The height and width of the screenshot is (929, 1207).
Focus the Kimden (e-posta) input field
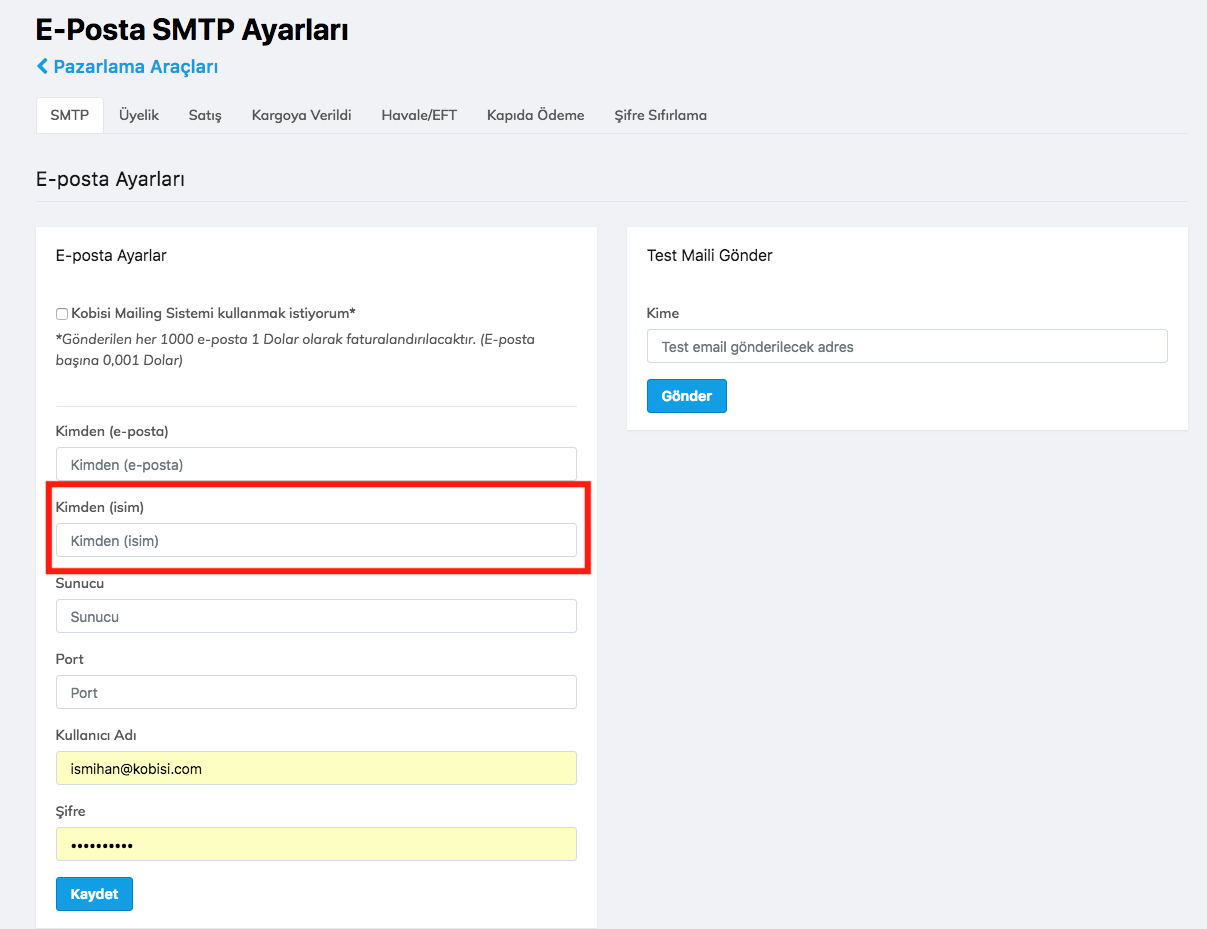[316, 464]
